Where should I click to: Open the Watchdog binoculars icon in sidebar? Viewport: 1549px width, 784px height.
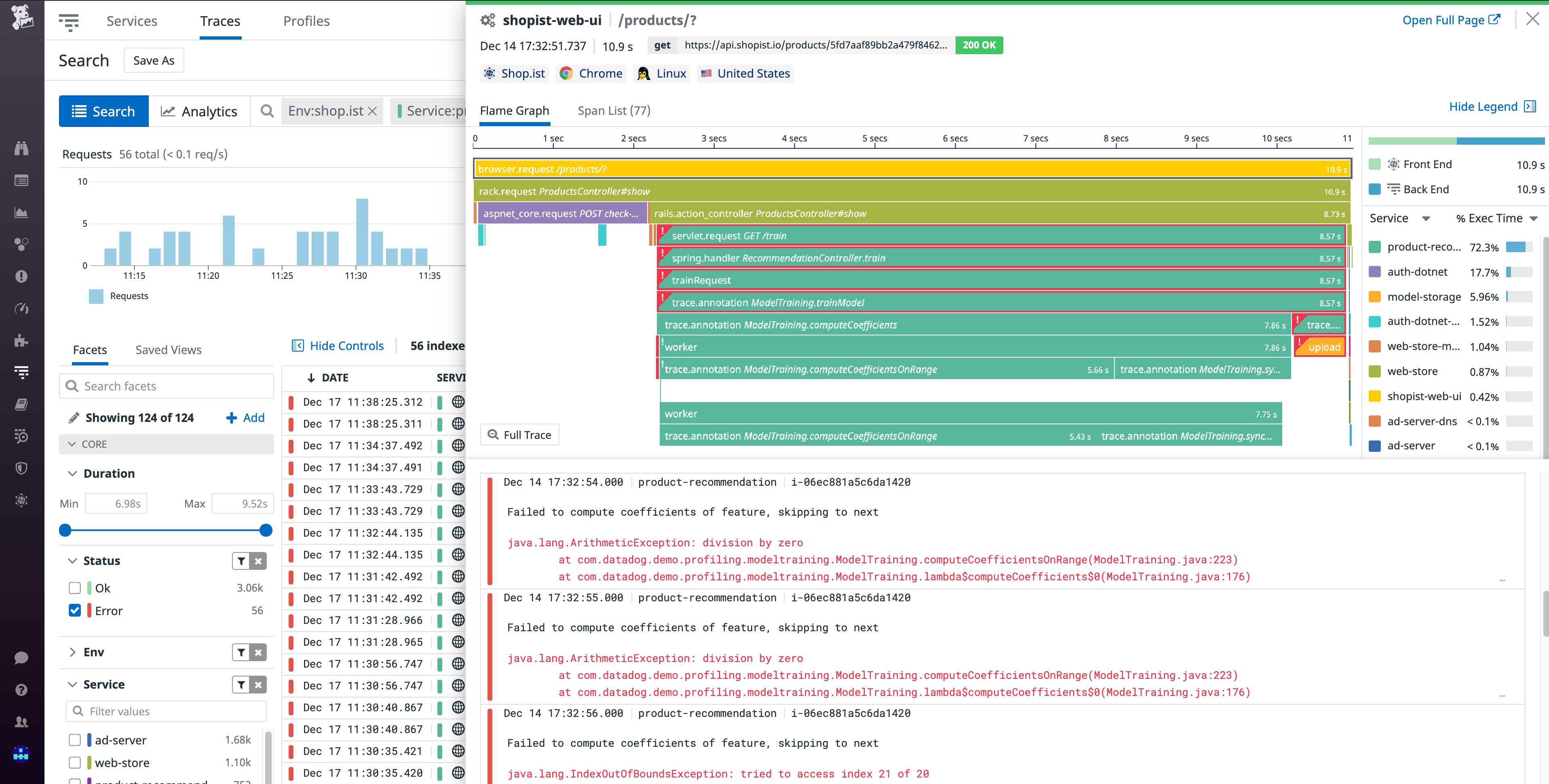pos(21,148)
